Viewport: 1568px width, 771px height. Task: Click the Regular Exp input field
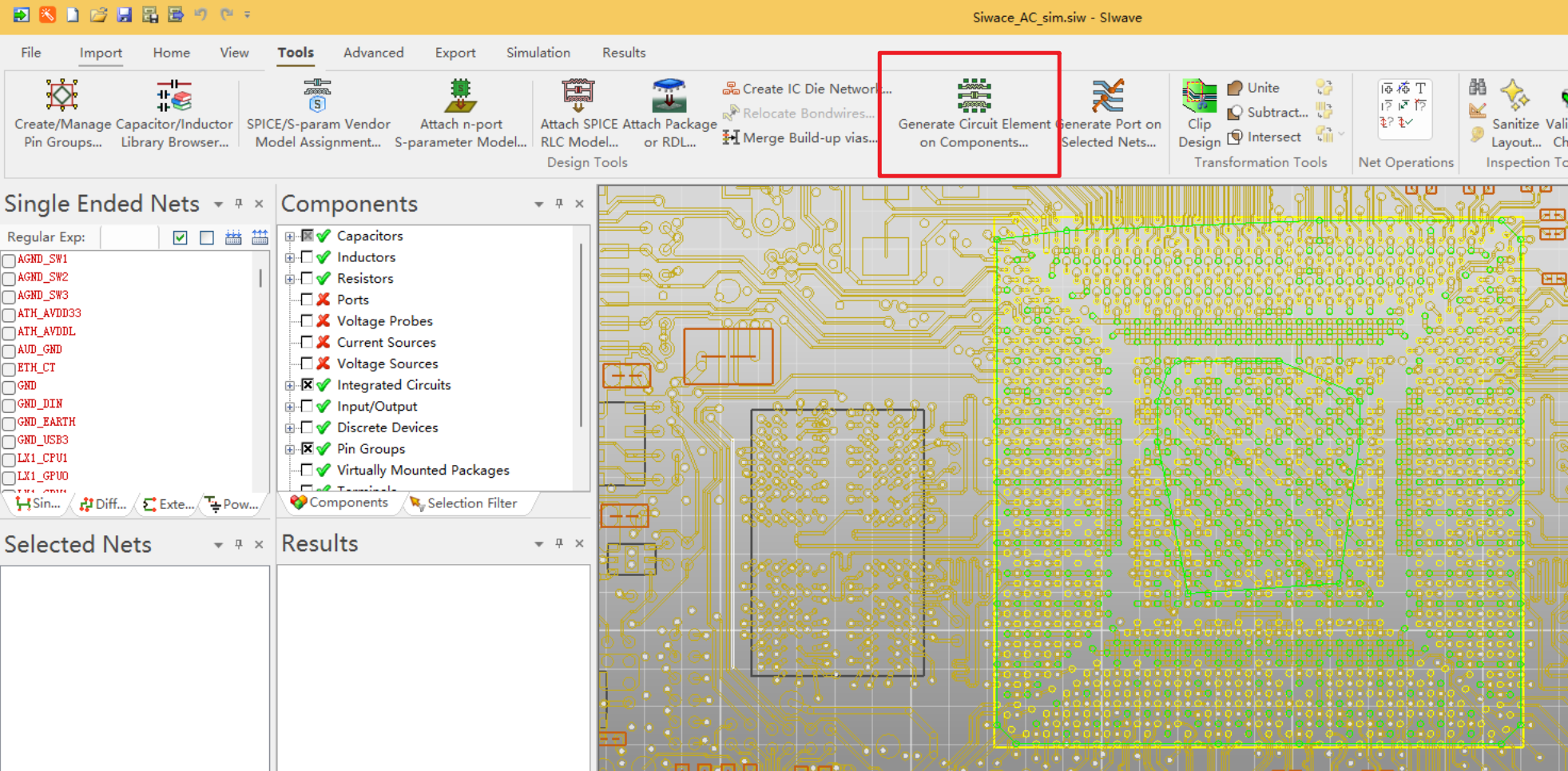130,237
